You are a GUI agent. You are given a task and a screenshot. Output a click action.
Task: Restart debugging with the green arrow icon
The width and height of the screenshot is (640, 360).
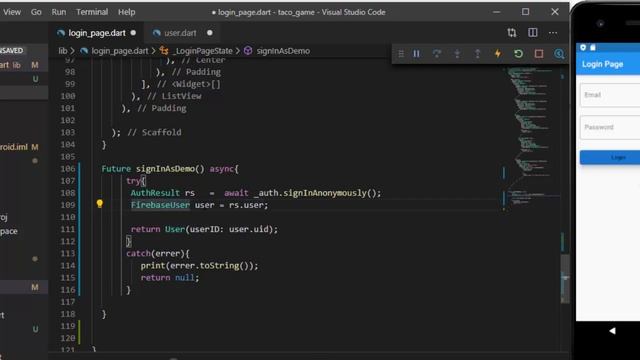(518, 53)
